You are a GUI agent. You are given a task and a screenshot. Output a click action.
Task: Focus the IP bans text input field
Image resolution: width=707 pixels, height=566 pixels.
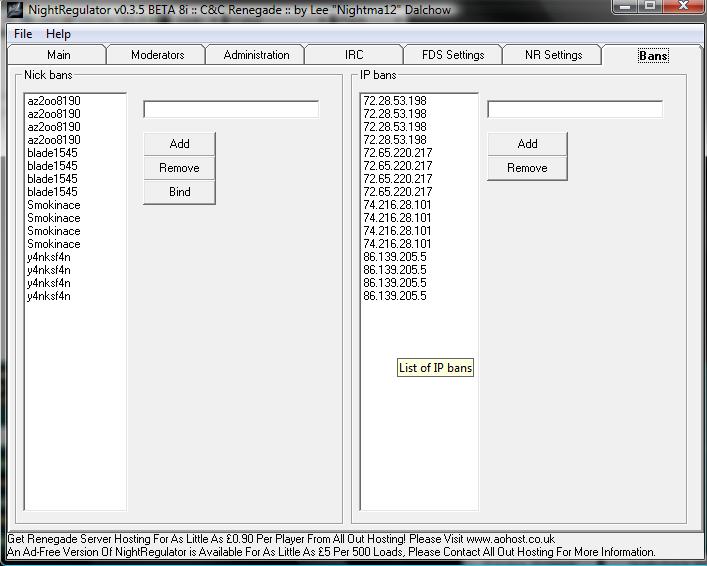point(575,109)
